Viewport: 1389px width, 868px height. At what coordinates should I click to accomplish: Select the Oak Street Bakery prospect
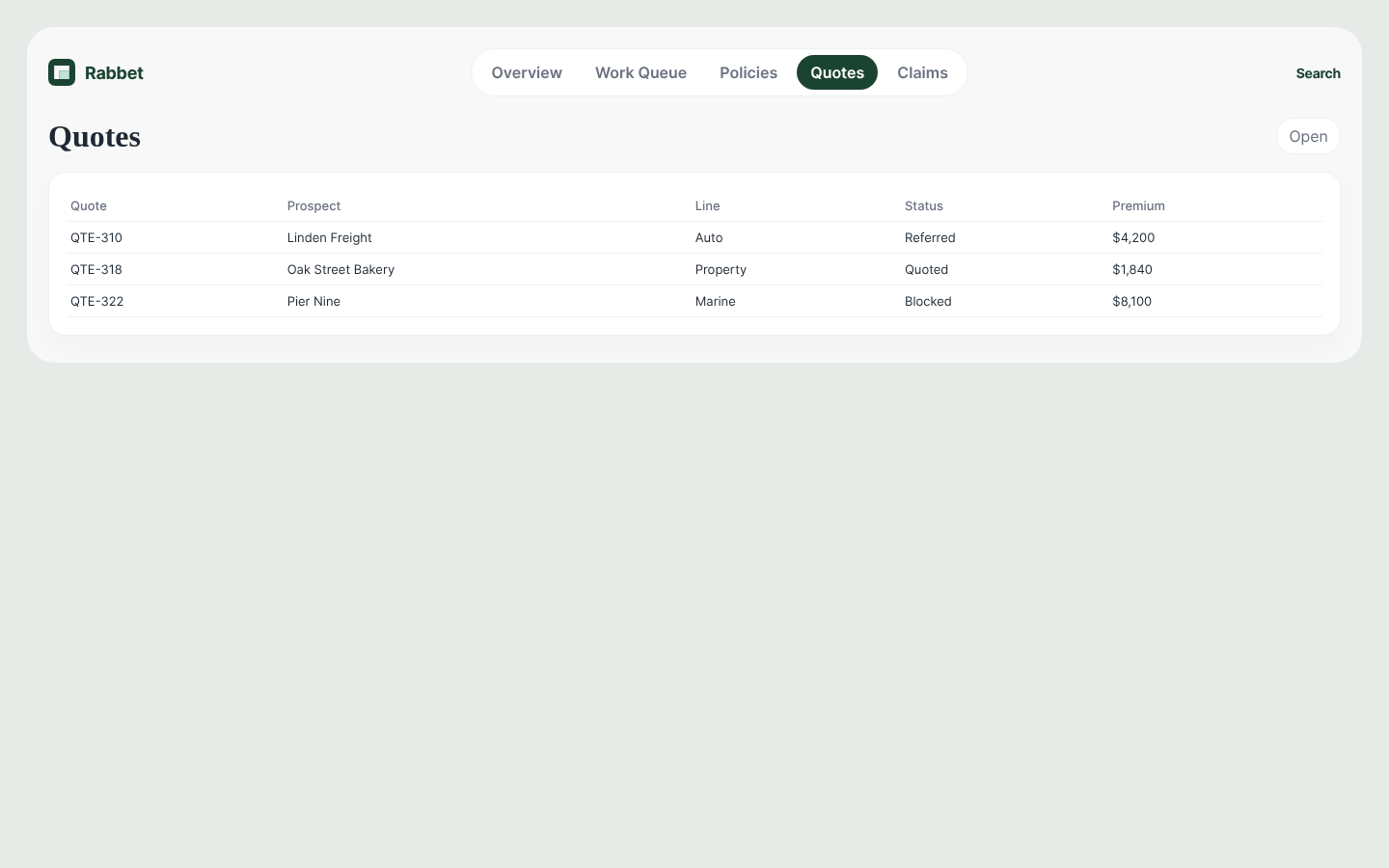[340, 269]
